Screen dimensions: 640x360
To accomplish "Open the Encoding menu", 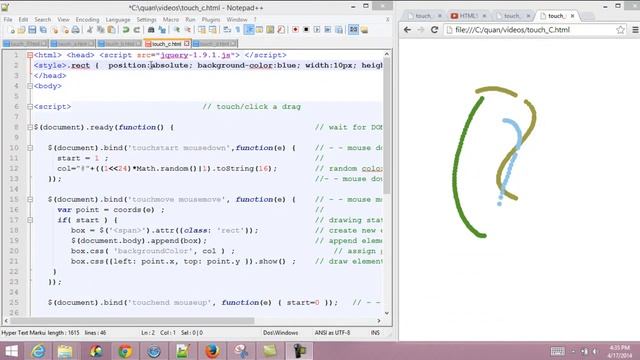I will [87, 20].
